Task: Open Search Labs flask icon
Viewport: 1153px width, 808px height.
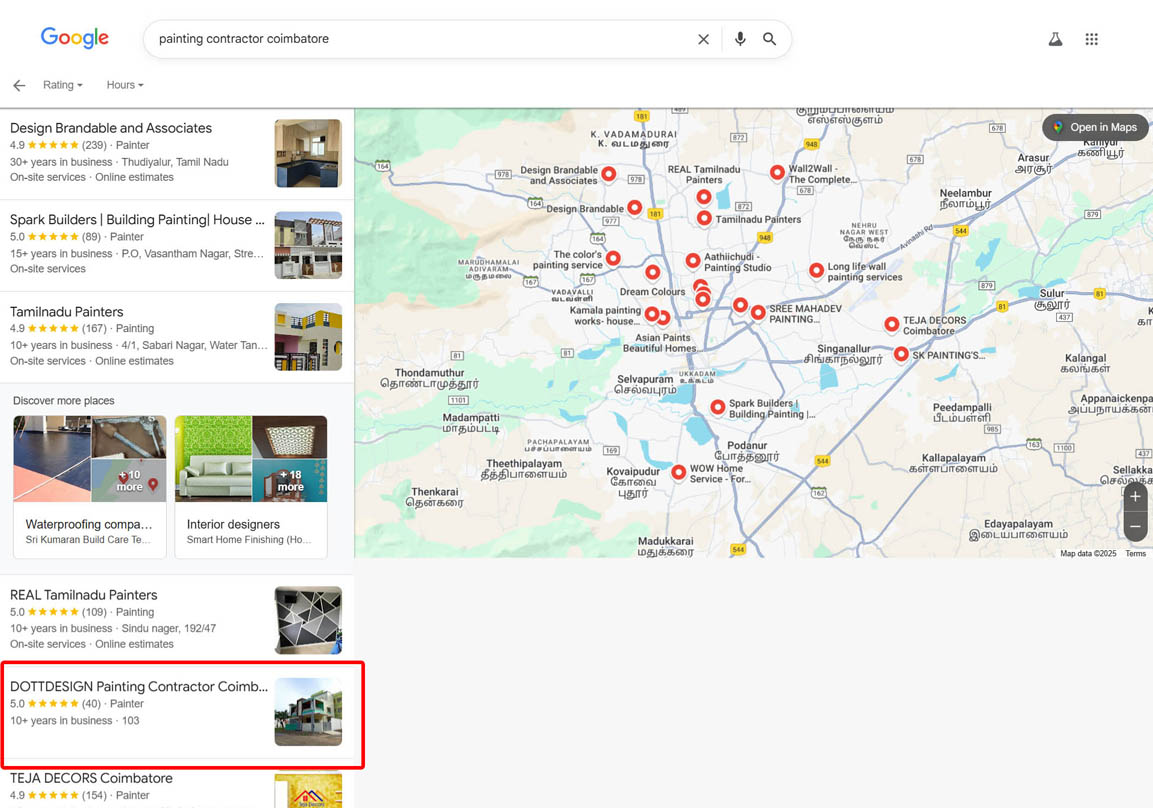Action: point(1055,39)
